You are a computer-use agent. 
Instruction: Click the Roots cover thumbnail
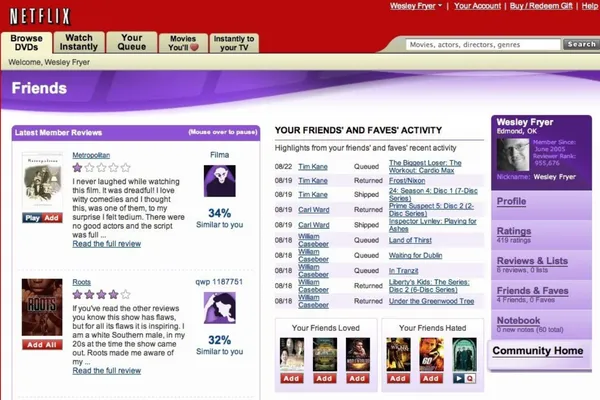(42, 307)
